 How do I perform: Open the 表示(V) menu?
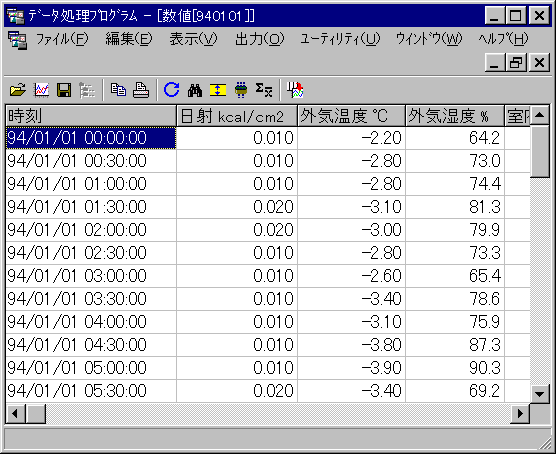coord(193,39)
